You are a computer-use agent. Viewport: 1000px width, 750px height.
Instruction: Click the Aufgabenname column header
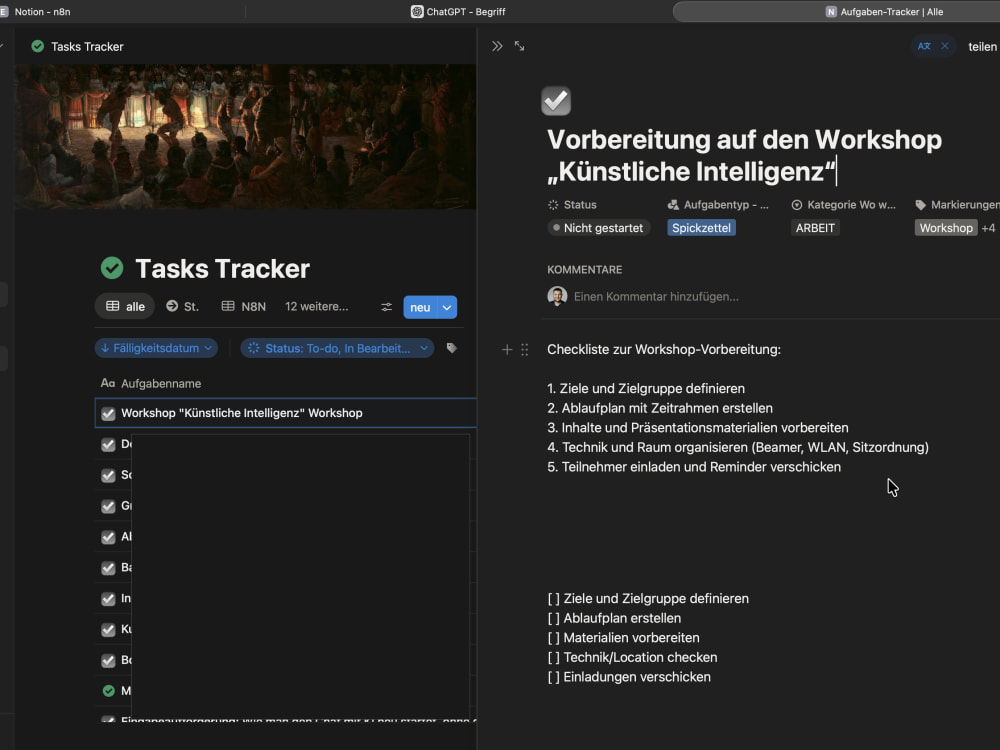[151, 383]
